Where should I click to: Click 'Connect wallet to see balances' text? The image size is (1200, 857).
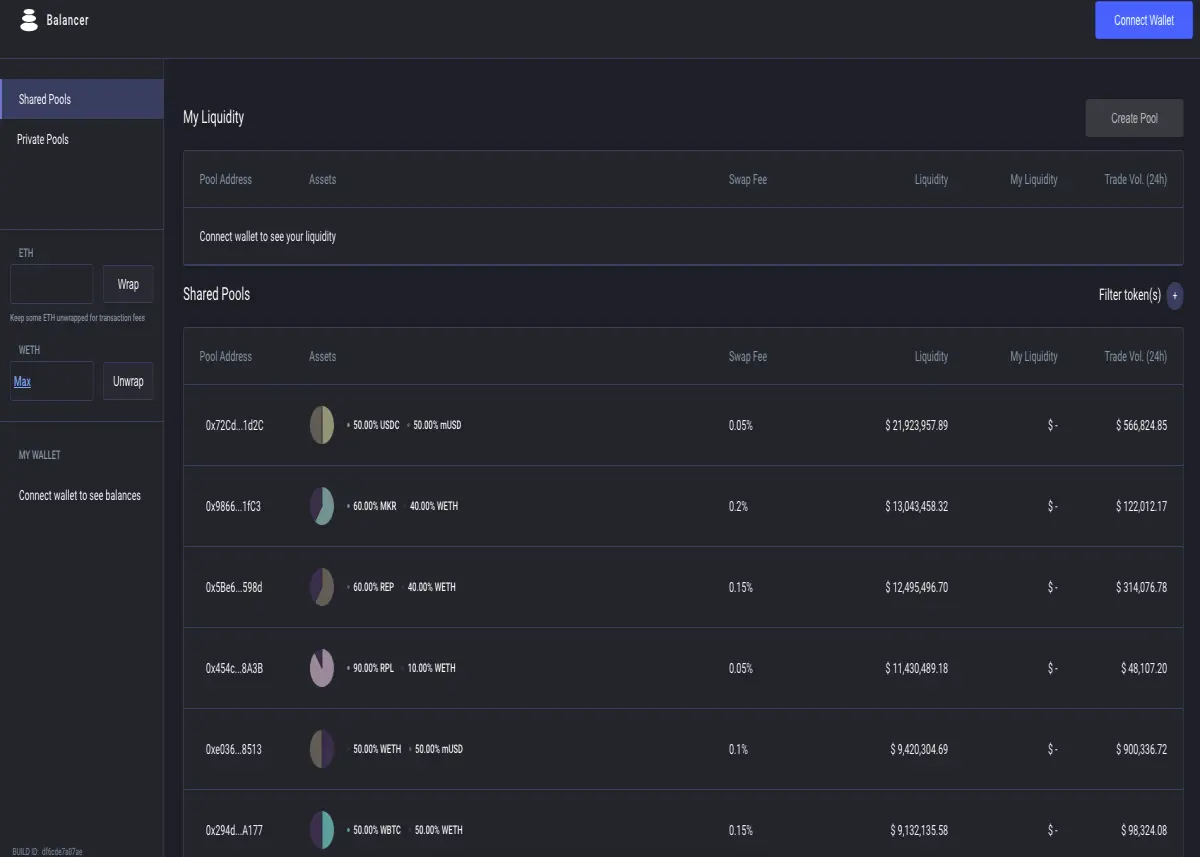[80, 495]
